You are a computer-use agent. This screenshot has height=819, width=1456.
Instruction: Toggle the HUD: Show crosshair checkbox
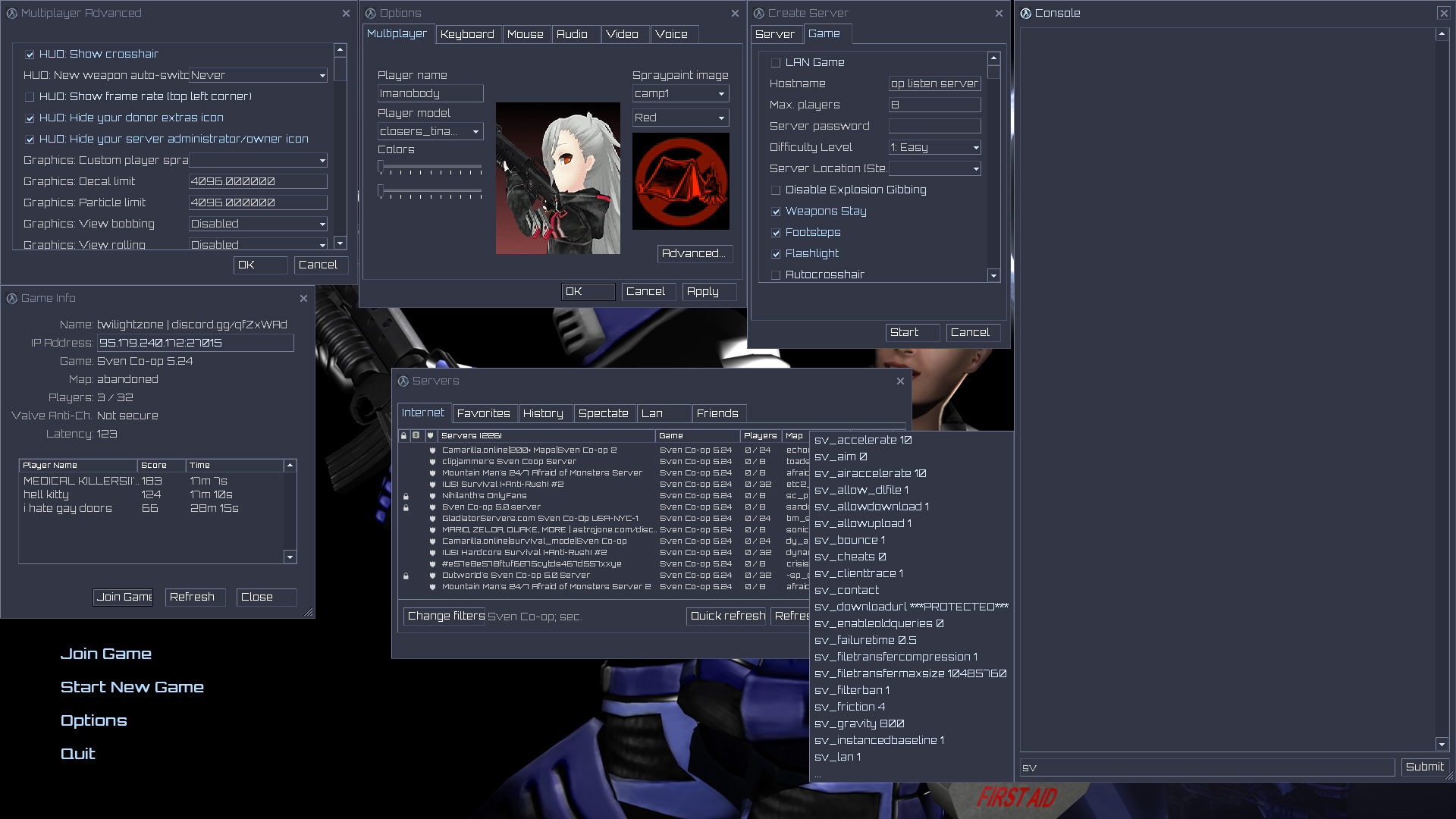(x=30, y=55)
